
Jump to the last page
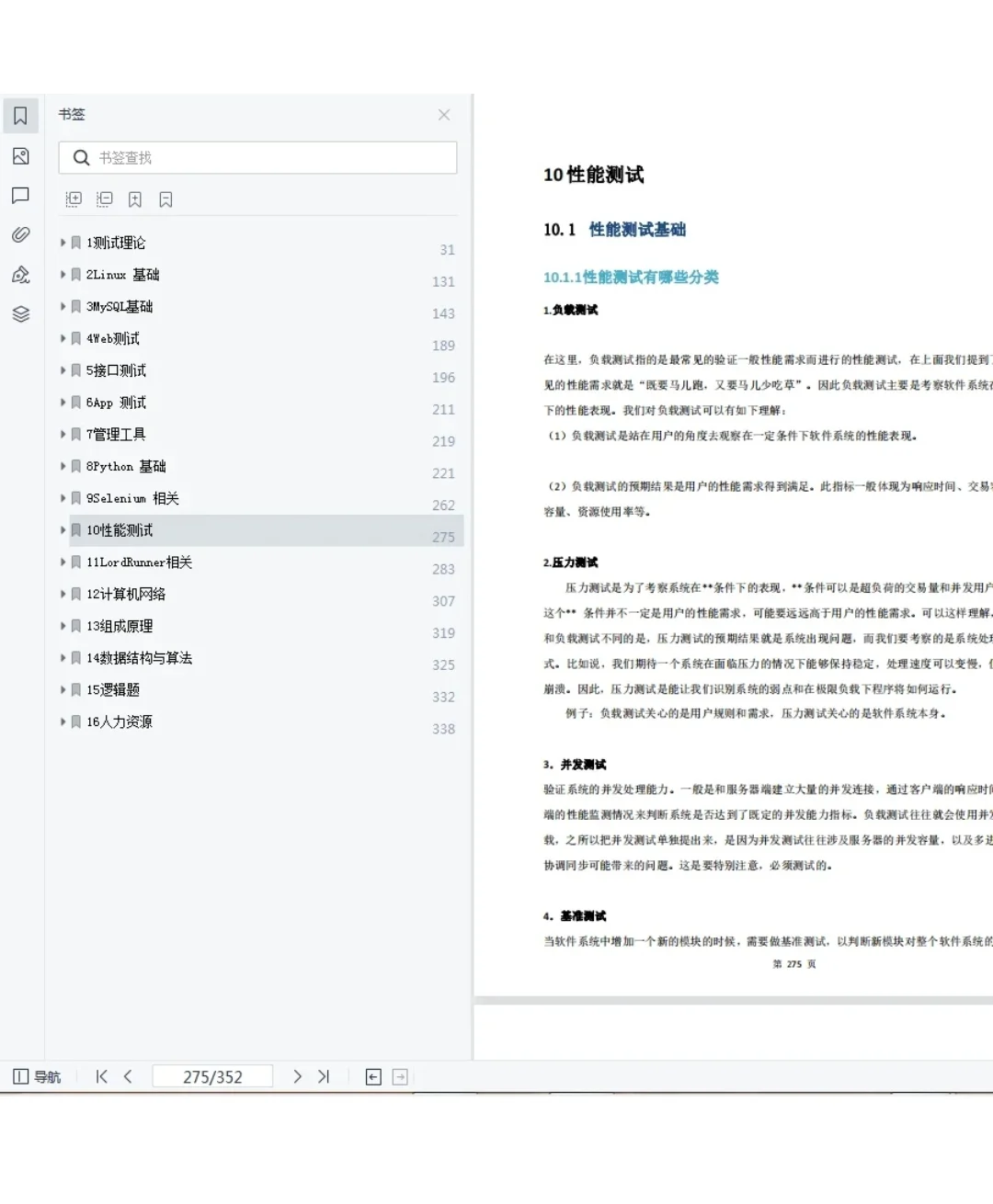324,1076
